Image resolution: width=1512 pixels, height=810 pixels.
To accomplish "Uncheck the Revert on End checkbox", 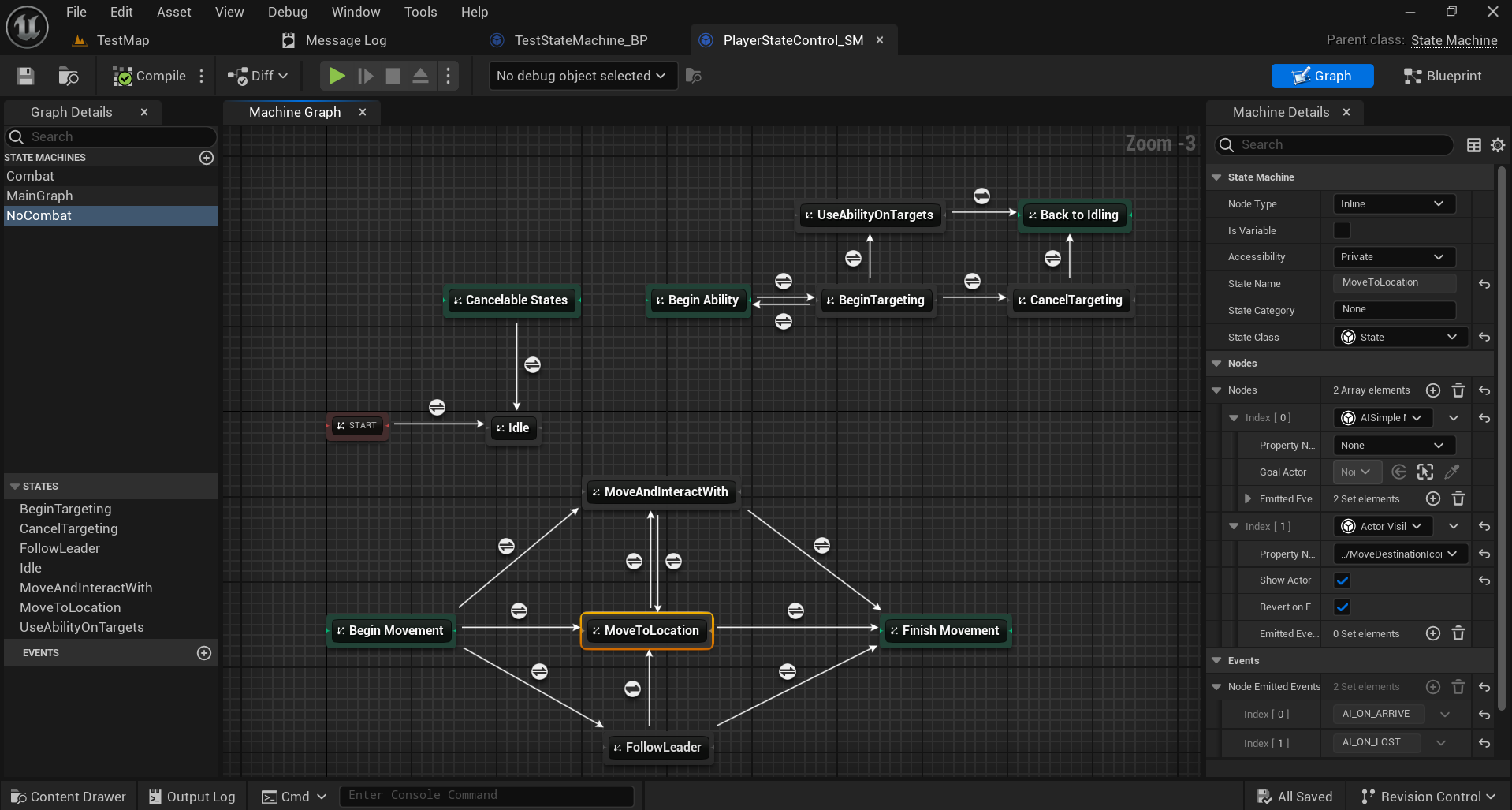I will 1342,607.
